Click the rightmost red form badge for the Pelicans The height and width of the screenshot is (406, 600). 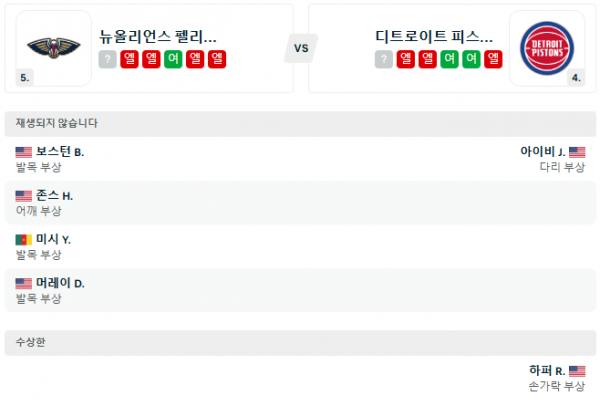pos(218,60)
